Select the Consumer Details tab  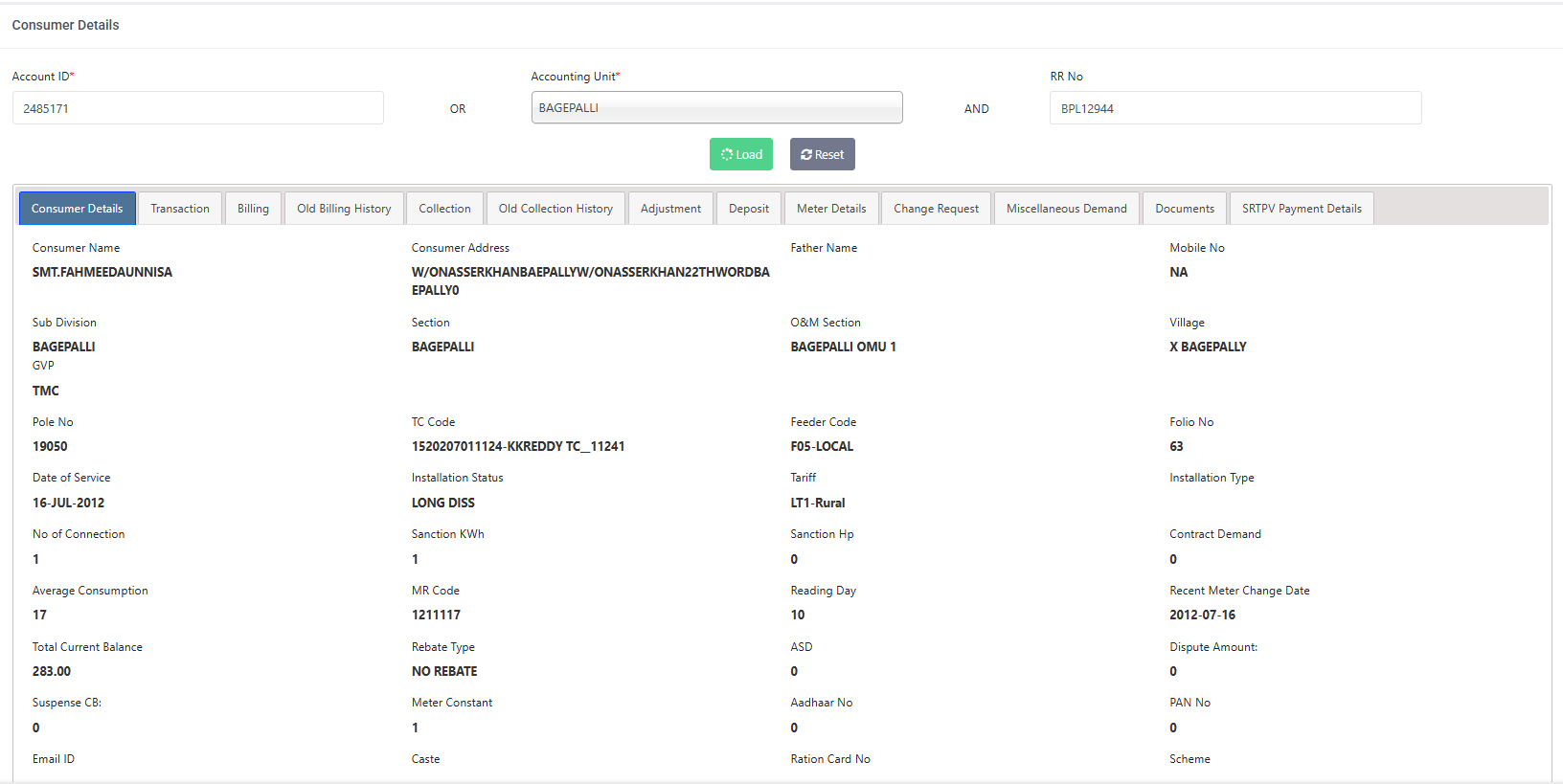(x=78, y=209)
